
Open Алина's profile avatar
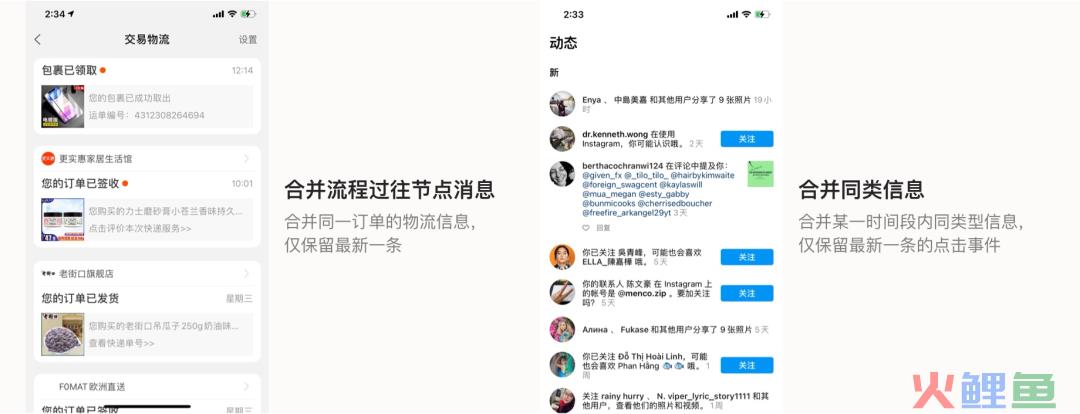pos(562,329)
